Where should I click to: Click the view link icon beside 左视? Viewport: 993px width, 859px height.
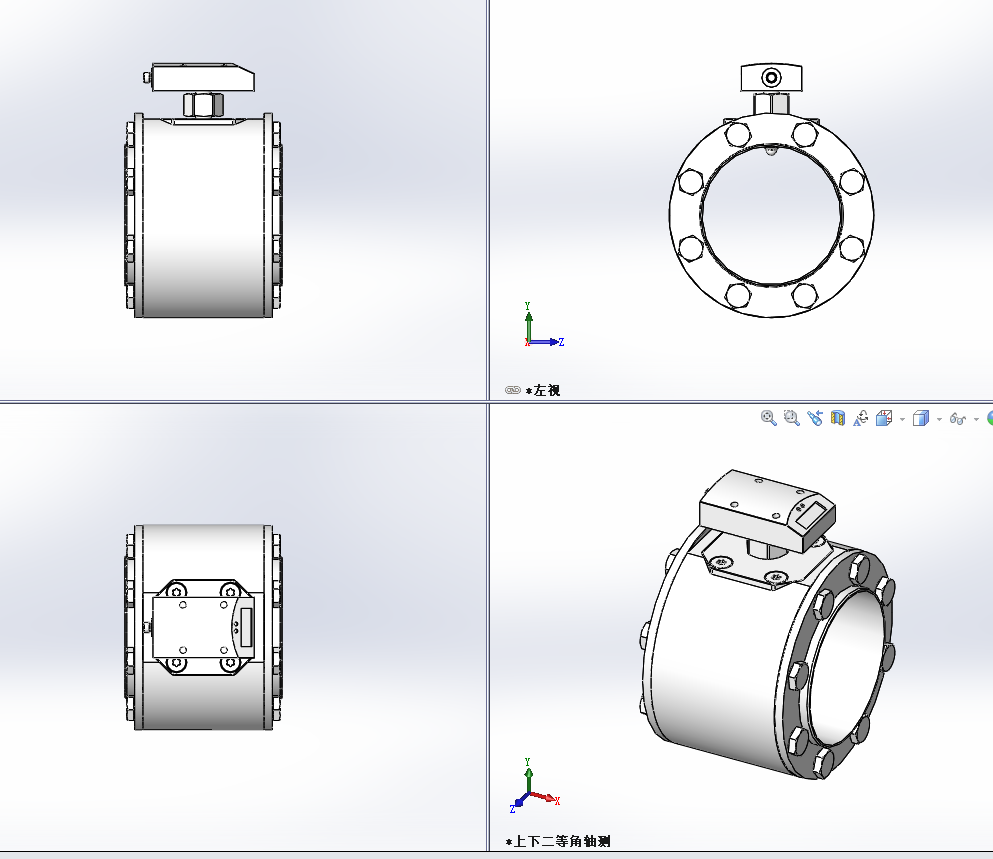[x=512, y=390]
